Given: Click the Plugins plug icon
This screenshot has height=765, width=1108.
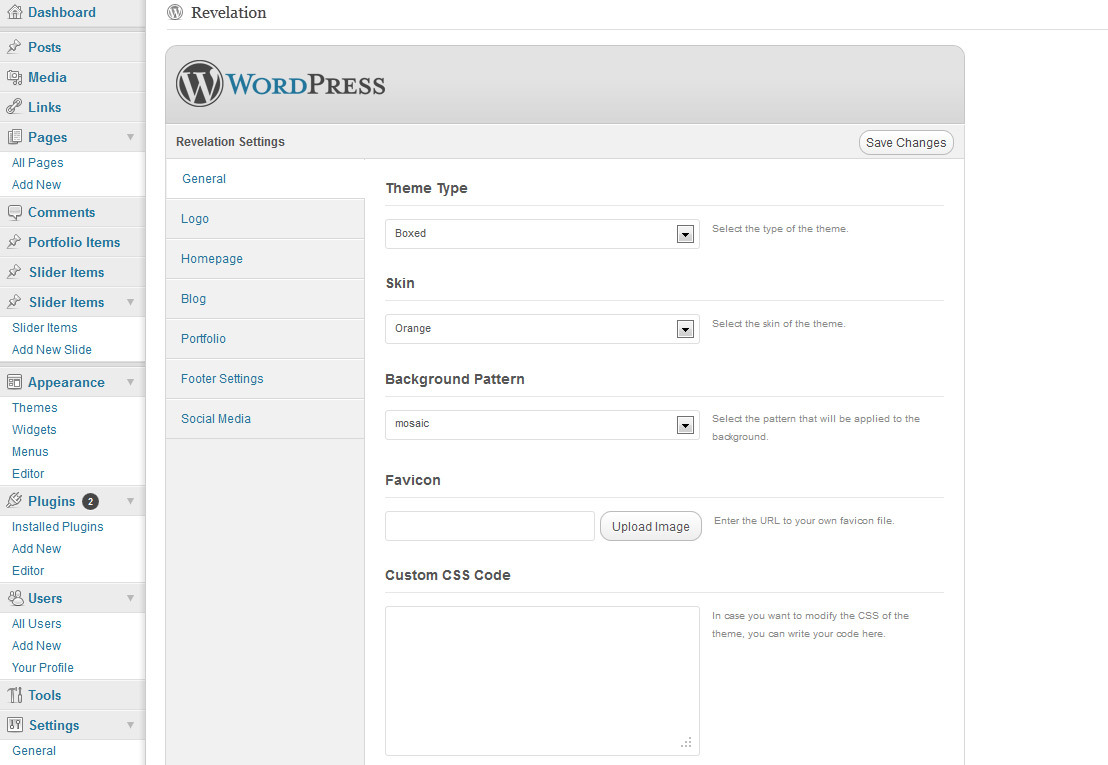Looking at the screenshot, I should (14, 501).
